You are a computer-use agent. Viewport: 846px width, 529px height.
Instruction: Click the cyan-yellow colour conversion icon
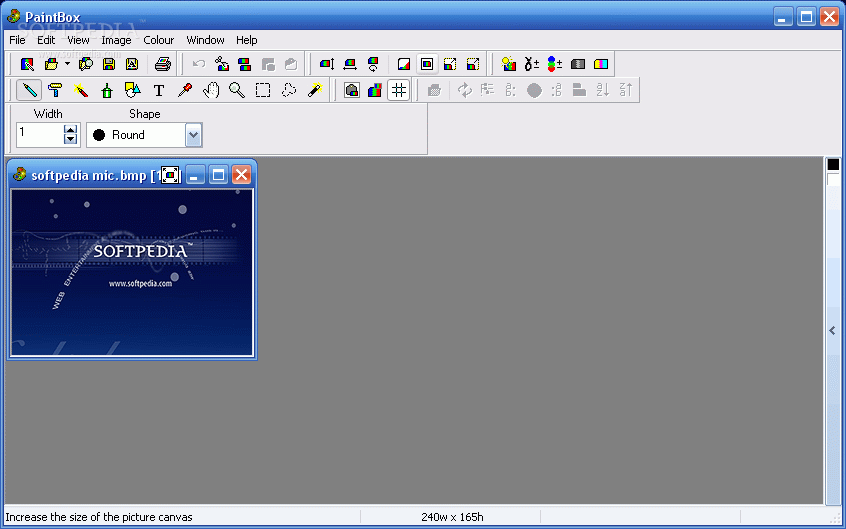[601, 64]
